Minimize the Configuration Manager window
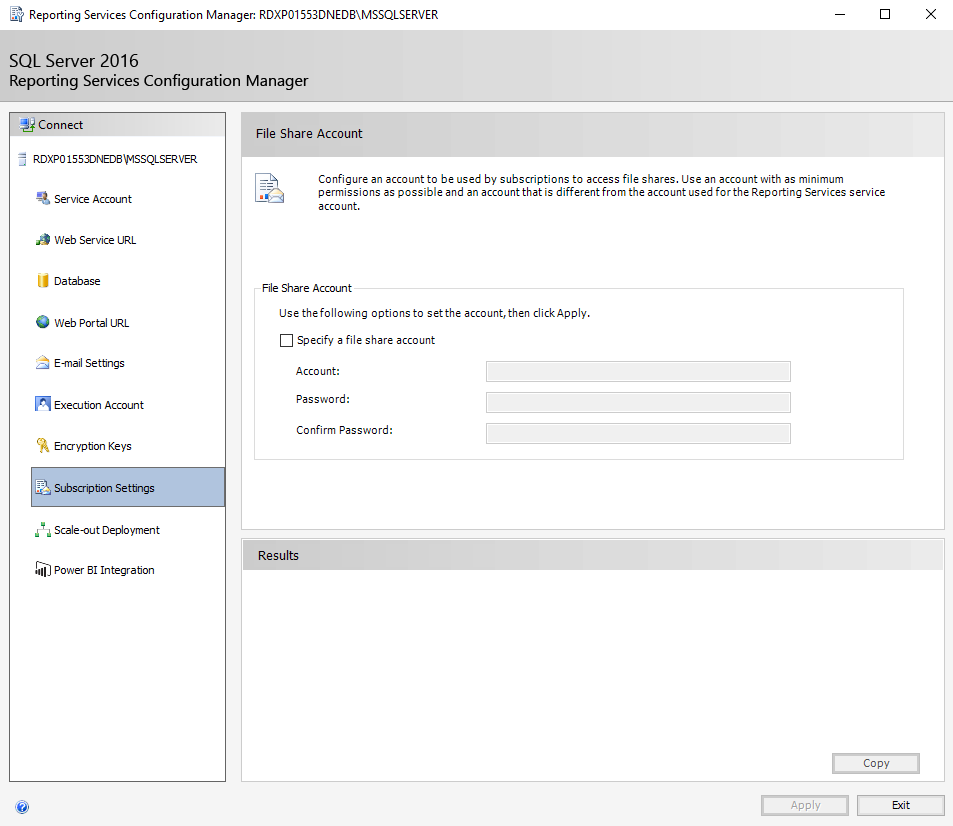 click(x=840, y=14)
